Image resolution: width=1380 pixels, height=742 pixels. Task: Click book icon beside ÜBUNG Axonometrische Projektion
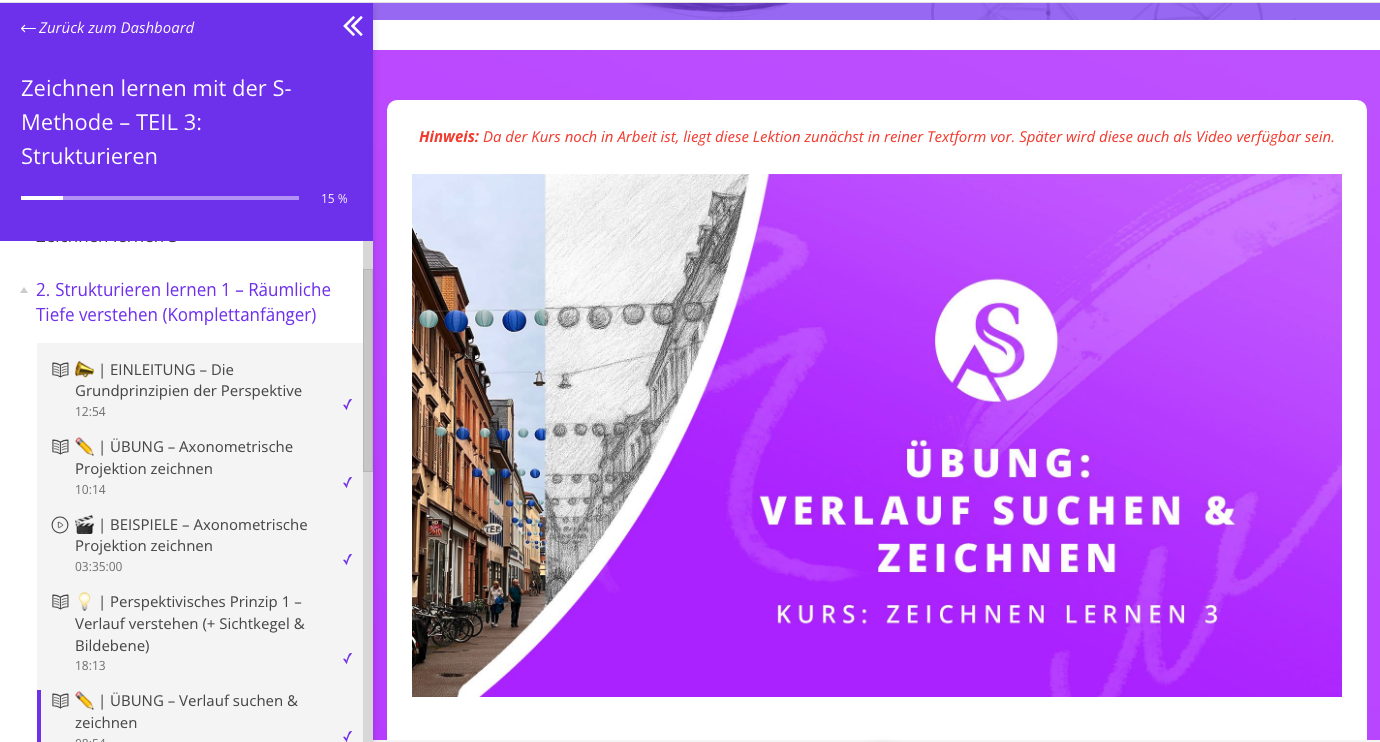[60, 447]
